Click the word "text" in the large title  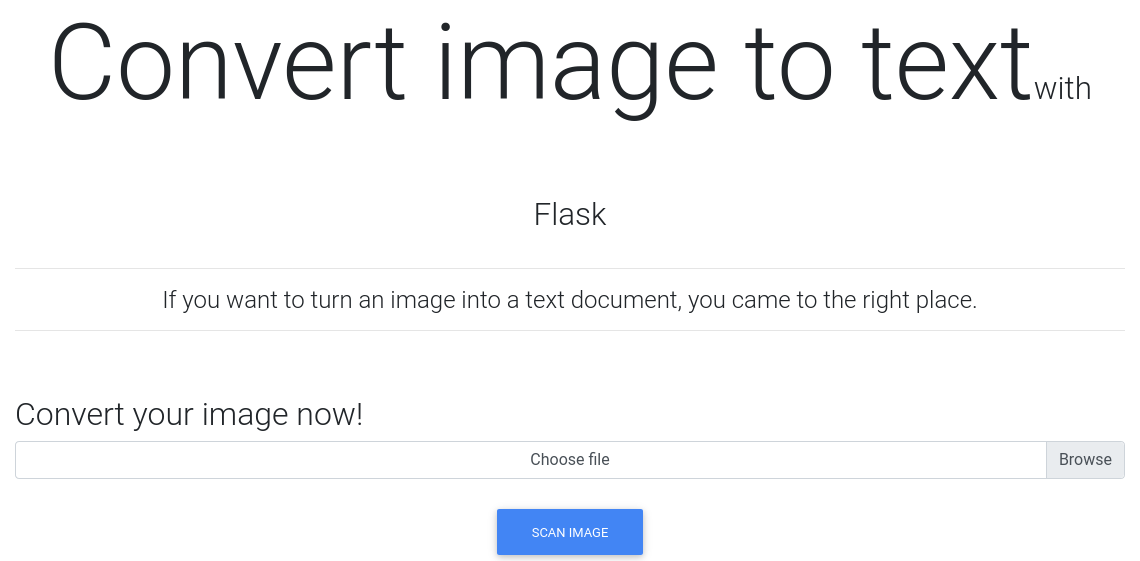coord(945,64)
